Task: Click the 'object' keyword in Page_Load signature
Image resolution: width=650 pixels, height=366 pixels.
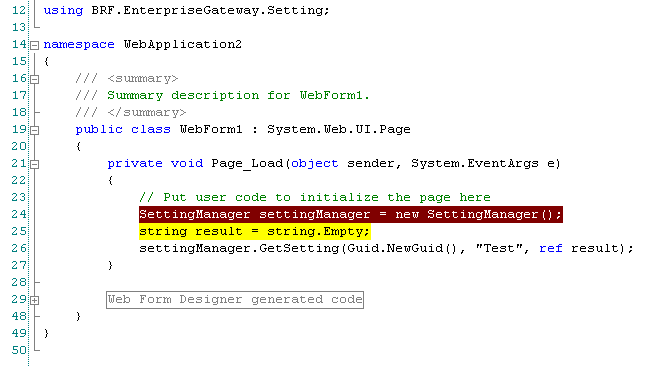Action: coord(315,163)
